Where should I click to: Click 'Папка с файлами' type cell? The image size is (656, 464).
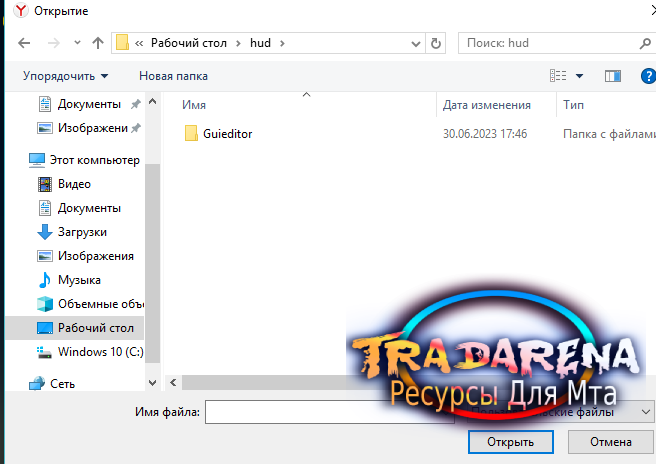pos(609,134)
